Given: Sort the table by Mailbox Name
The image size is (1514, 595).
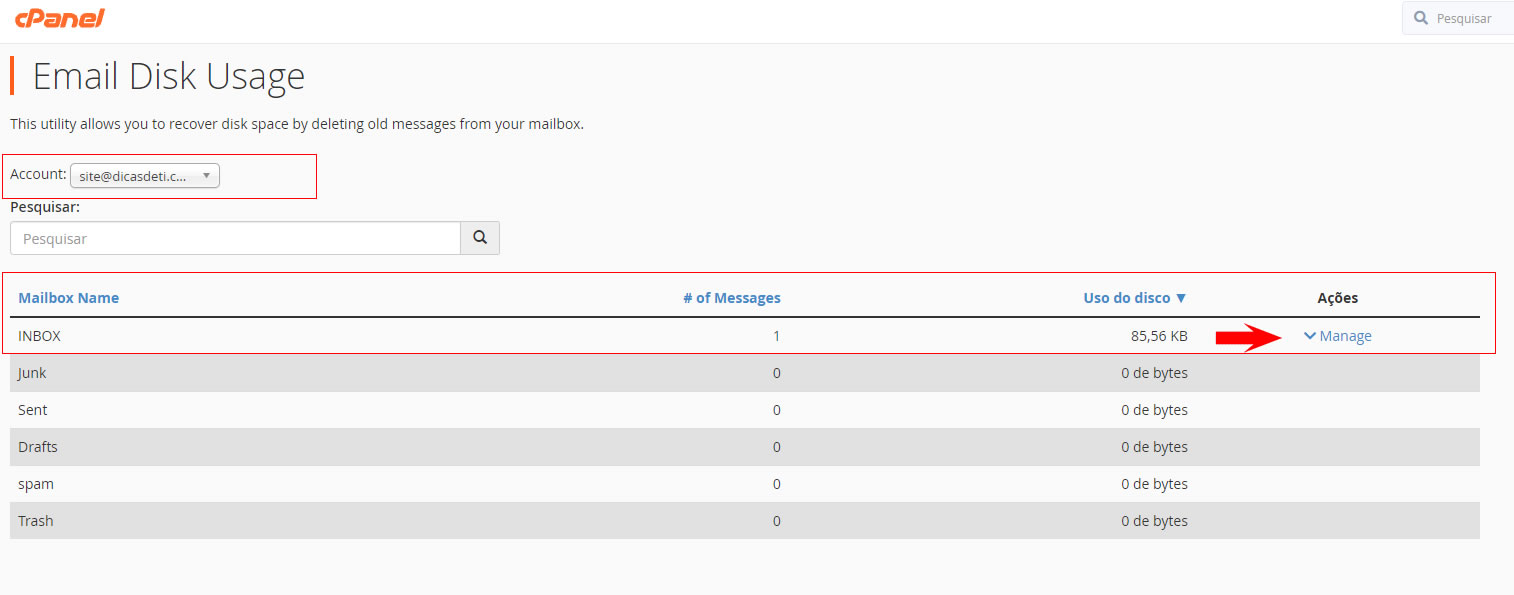Looking at the screenshot, I should pyautogui.click(x=68, y=298).
